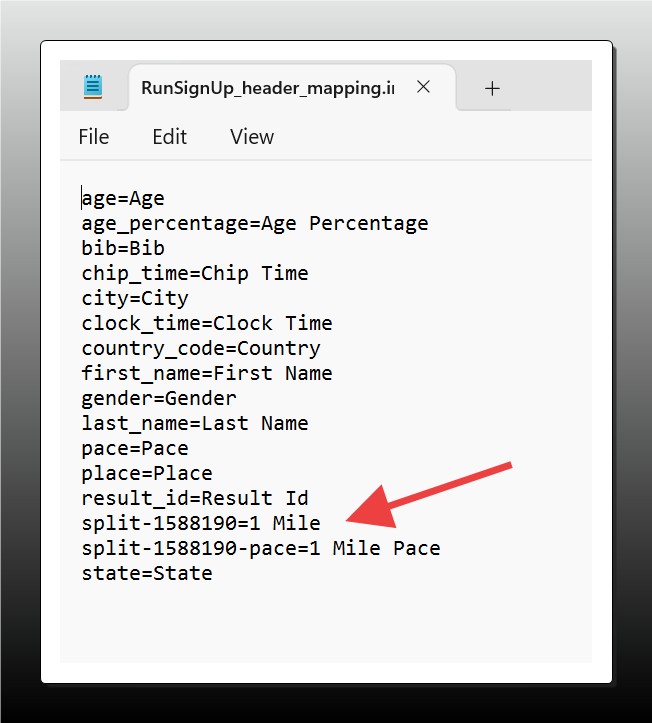Viewport: 652px width, 723px height.
Task: Click the line clock_time=Clock Time
Action: coord(207,323)
